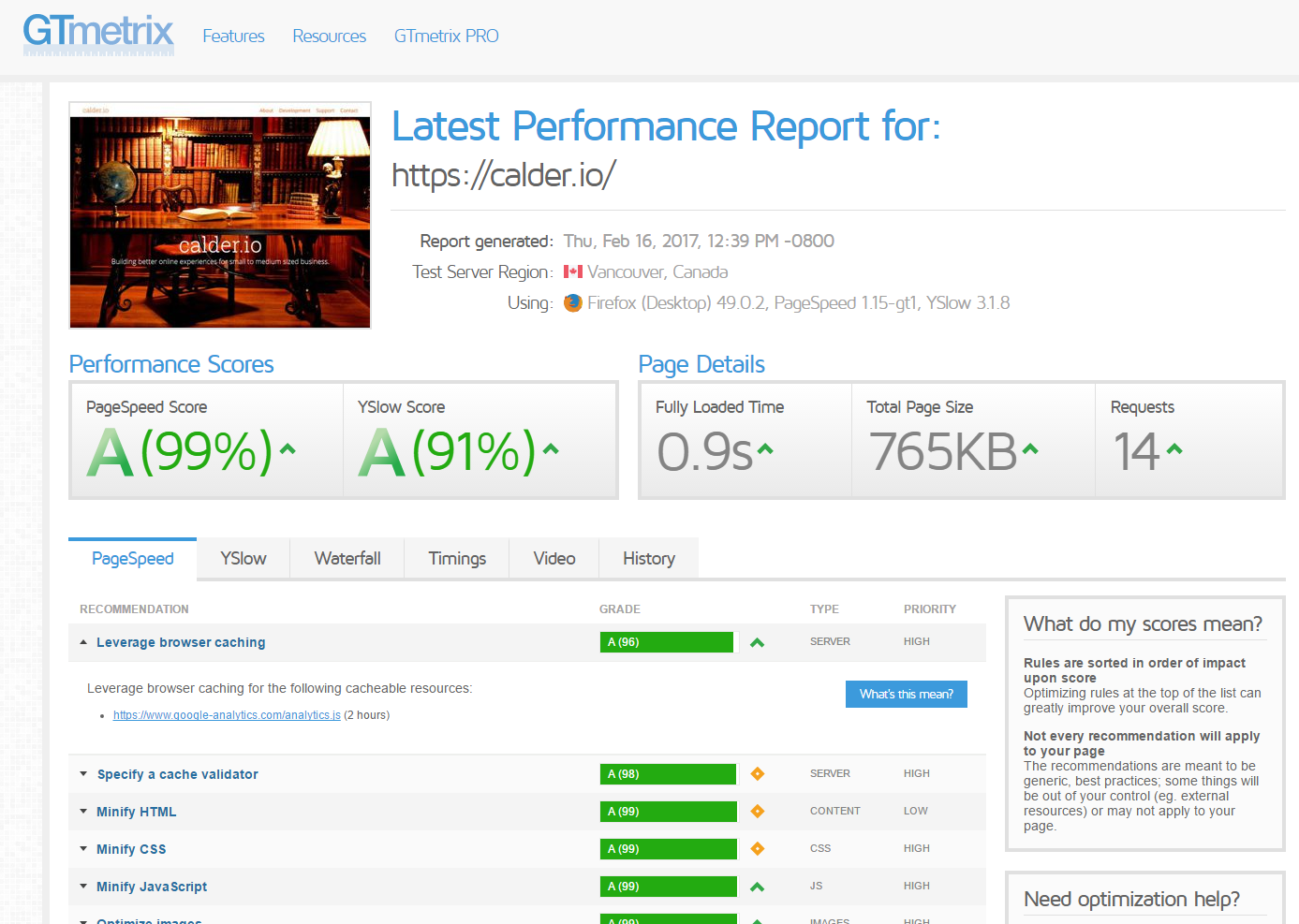Click the What do my scores mean? heading
This screenshot has height=924, width=1299.
pyautogui.click(x=1143, y=624)
